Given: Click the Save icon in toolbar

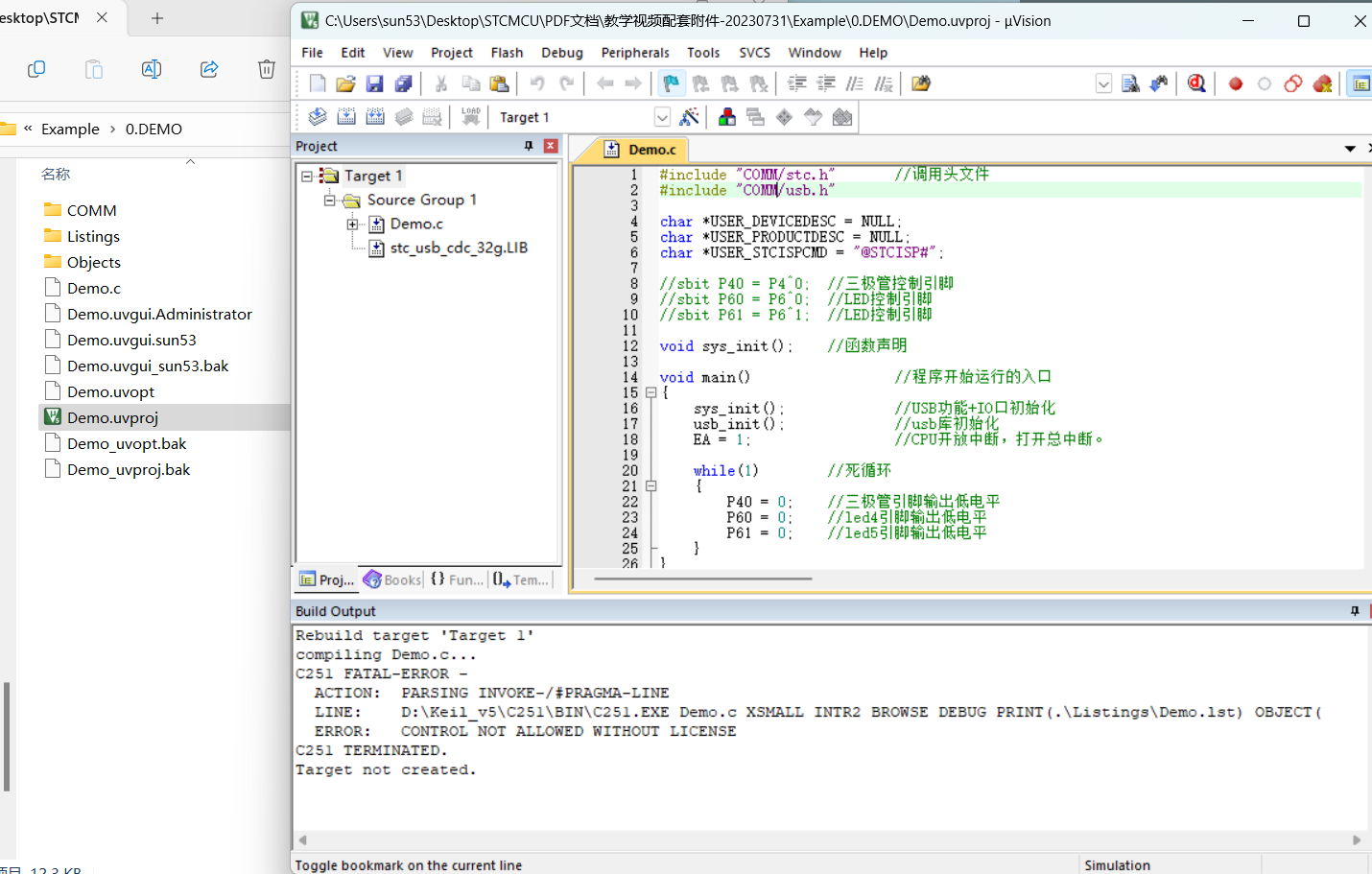Looking at the screenshot, I should coord(375,83).
